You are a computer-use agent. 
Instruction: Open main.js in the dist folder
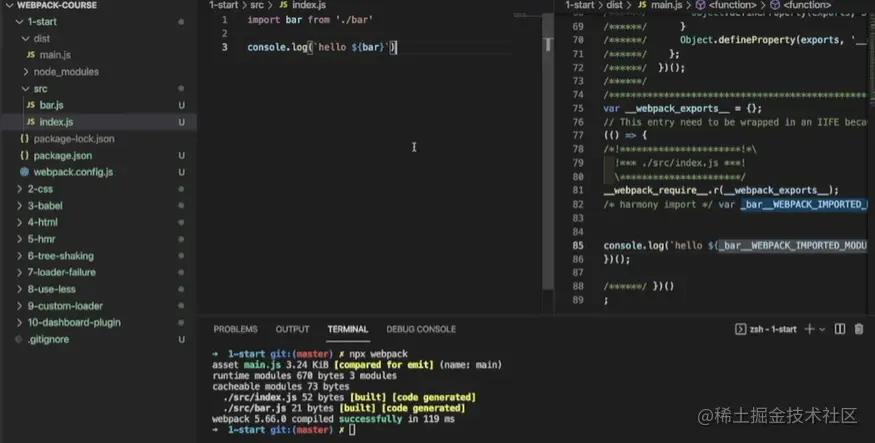coord(55,55)
